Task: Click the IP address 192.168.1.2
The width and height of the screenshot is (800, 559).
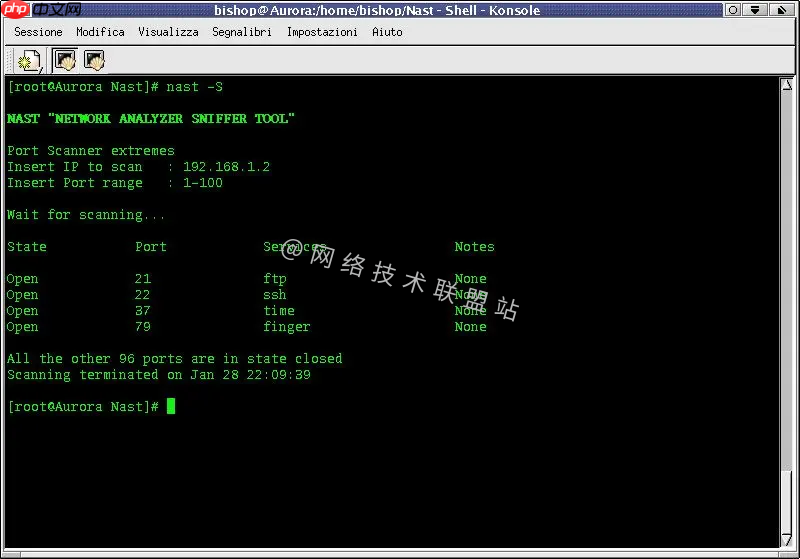Action: point(226,167)
